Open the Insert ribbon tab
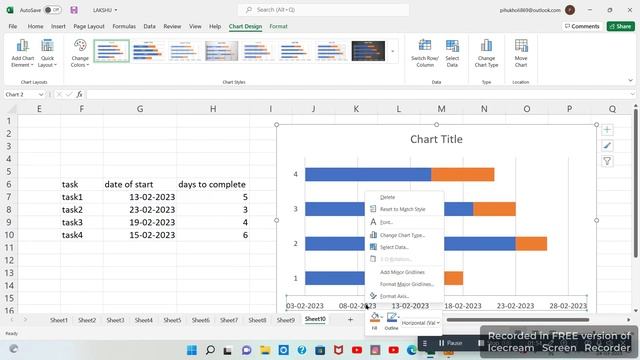The width and height of the screenshot is (640, 360). click(58, 26)
